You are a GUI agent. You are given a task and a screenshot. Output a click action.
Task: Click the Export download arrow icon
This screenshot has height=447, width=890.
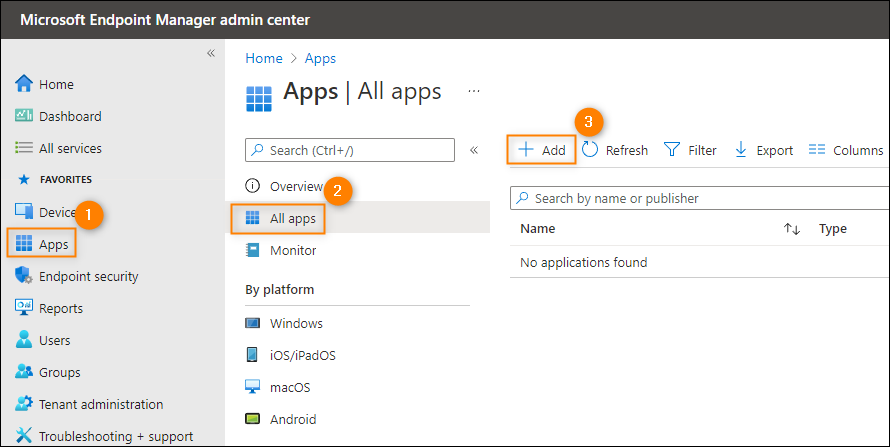[x=741, y=150]
